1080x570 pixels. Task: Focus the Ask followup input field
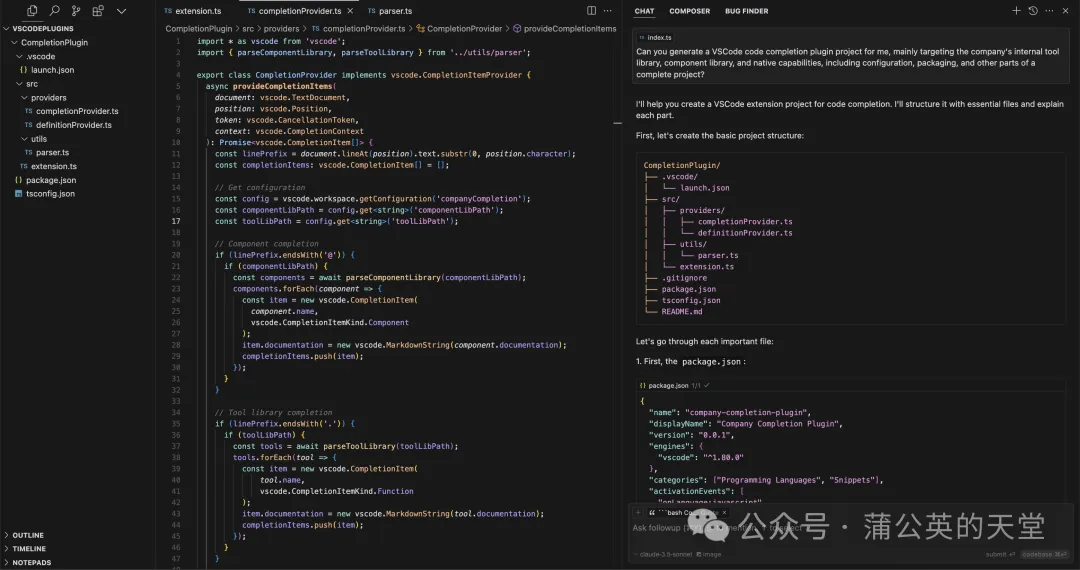[851, 528]
